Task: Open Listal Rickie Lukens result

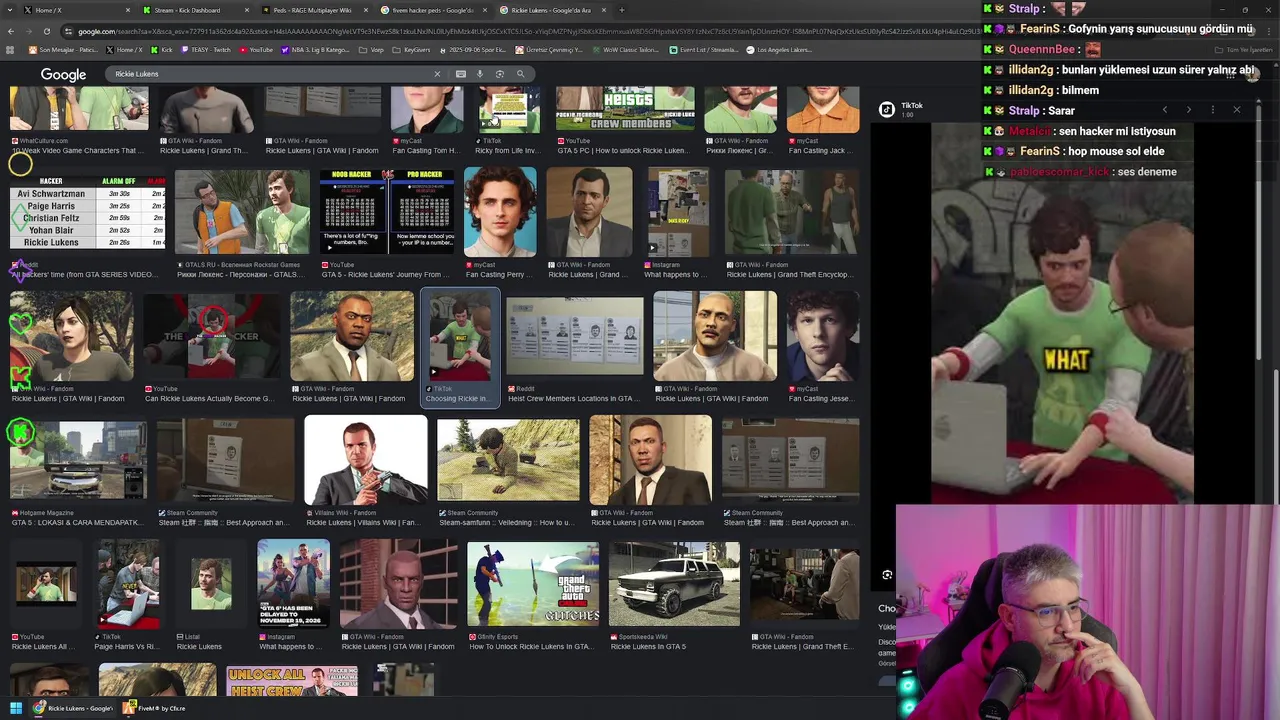Action: (211, 584)
